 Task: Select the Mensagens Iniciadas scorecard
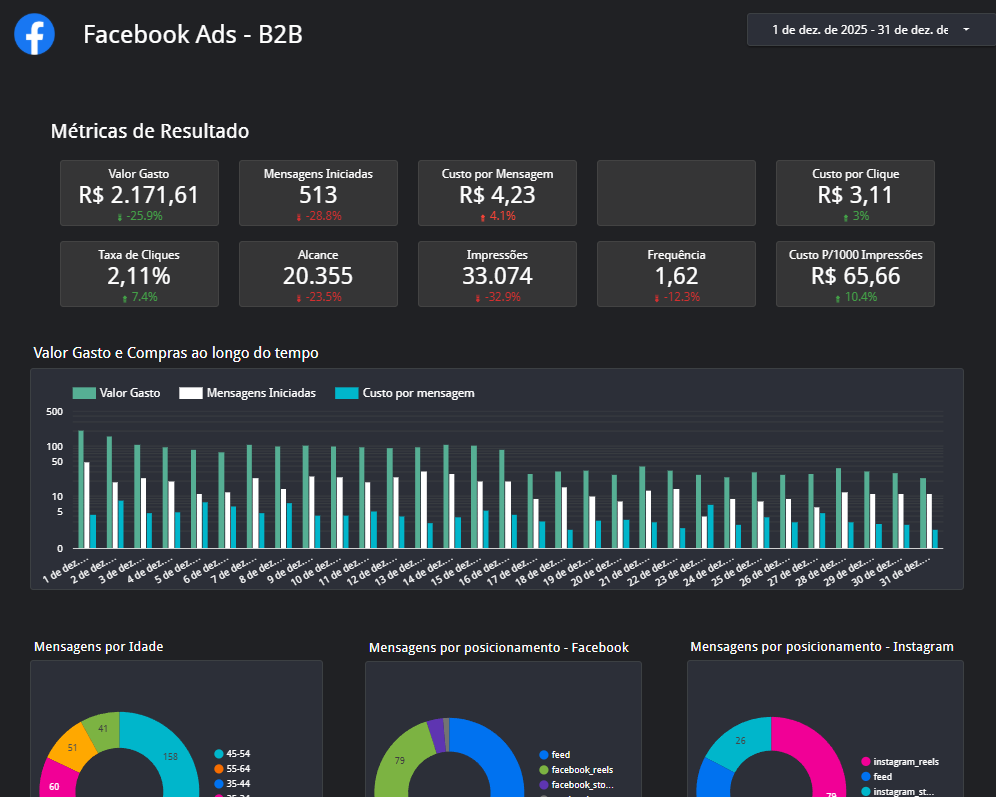point(318,193)
